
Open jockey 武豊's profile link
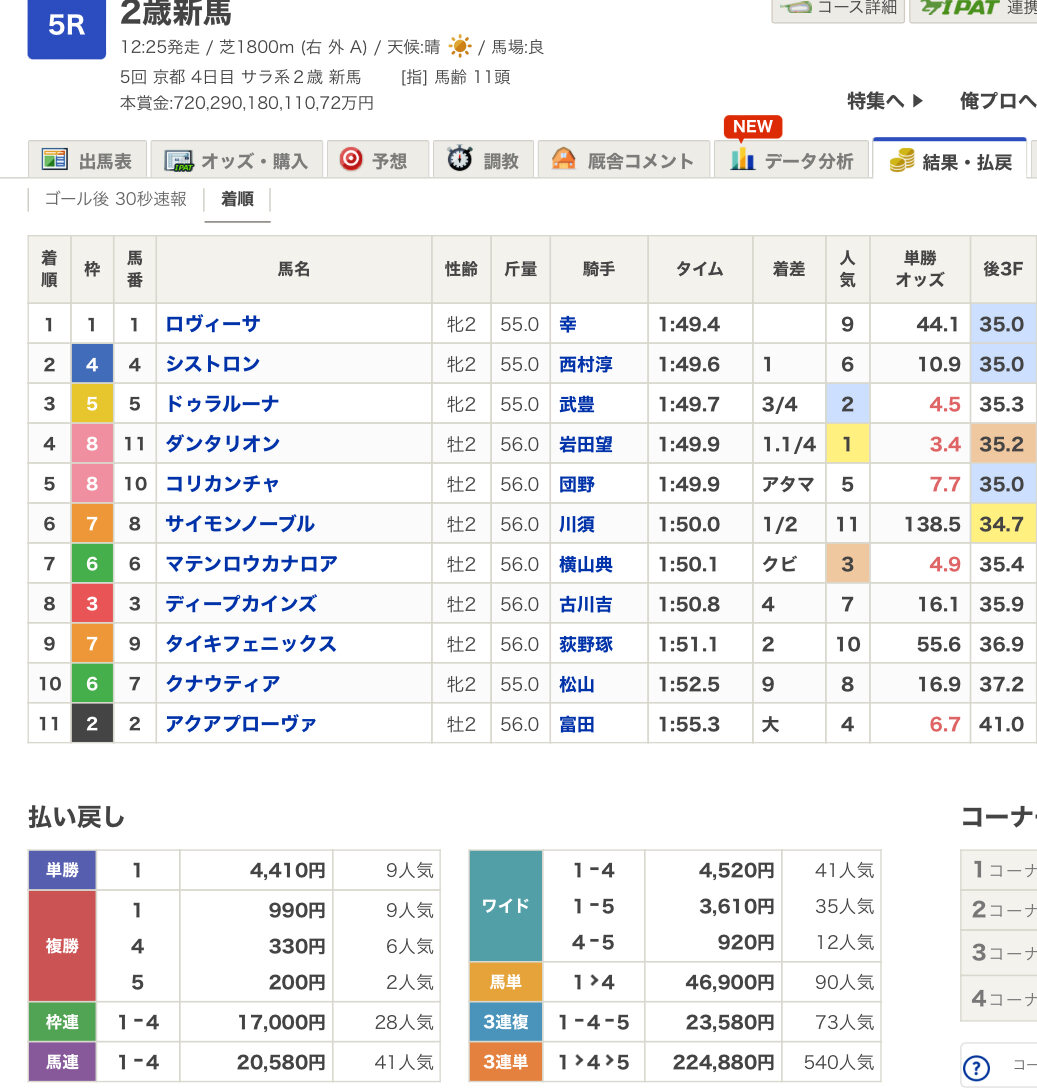576,404
